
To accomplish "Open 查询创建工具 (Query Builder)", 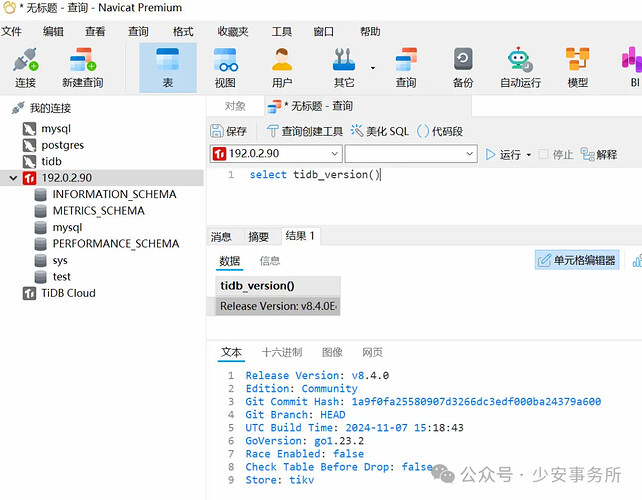I will point(305,131).
